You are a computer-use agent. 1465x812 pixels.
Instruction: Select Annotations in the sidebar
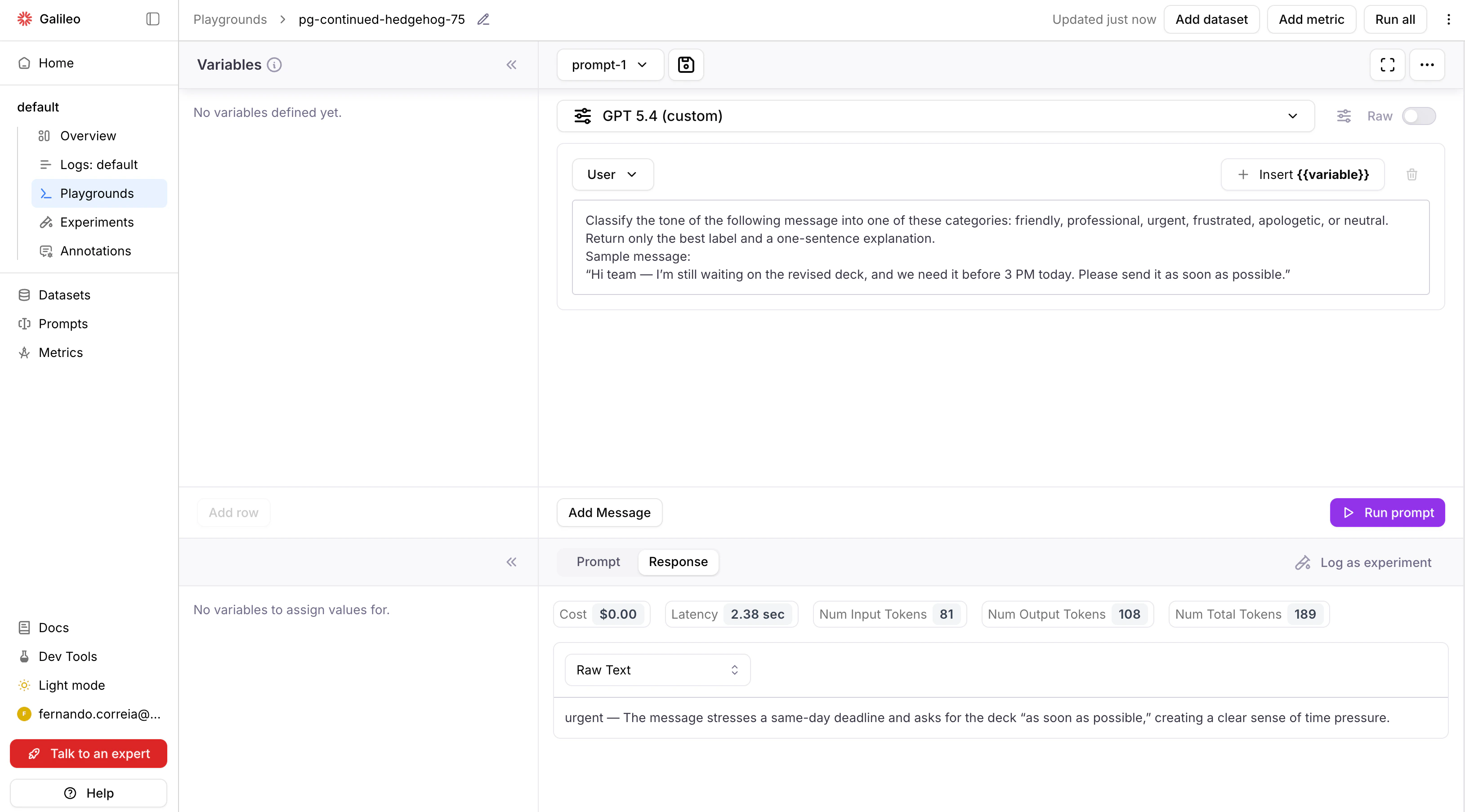point(95,251)
